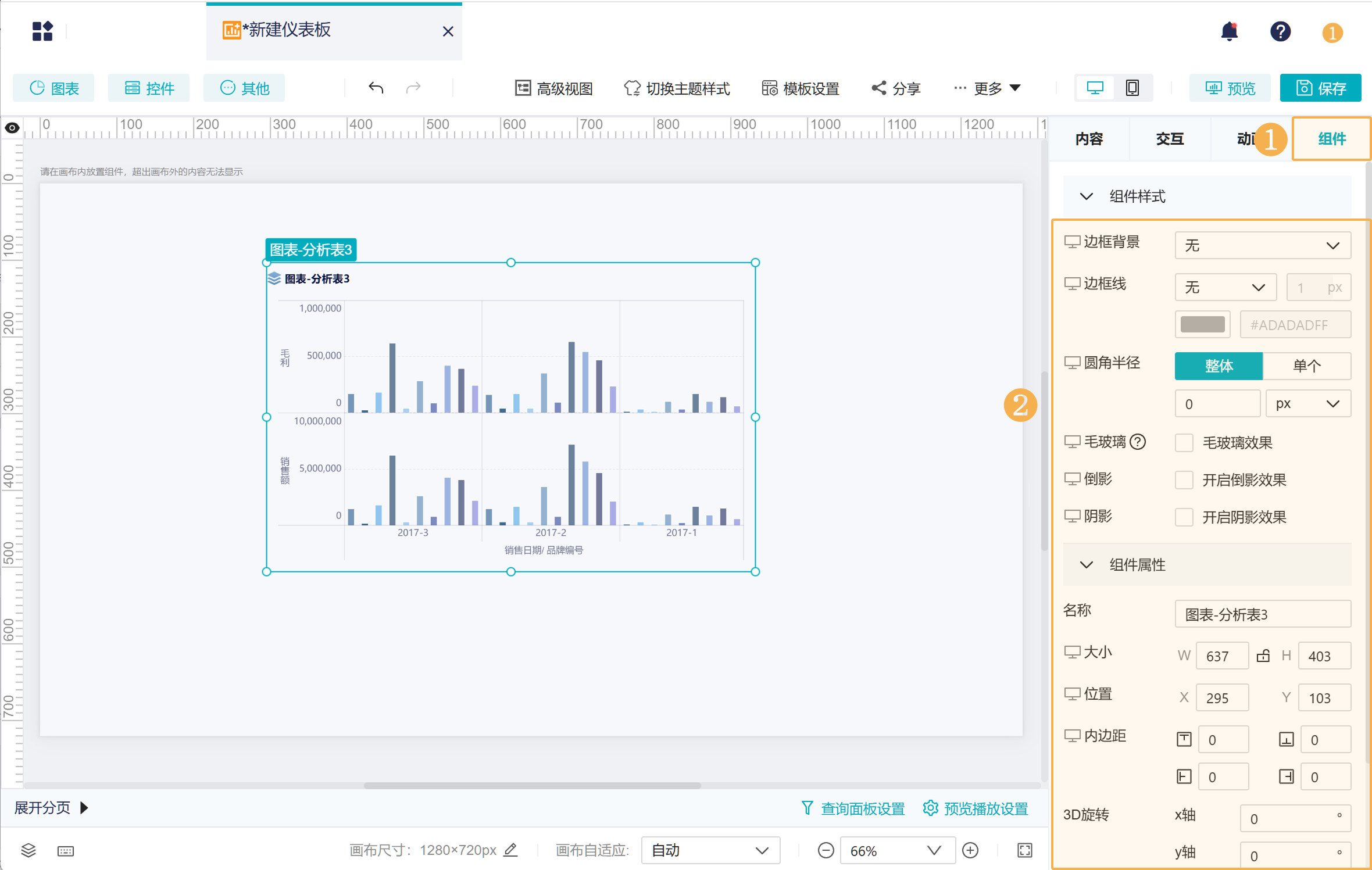1372x870 pixels.
Task: Click the border line color swatch
Action: (1202, 324)
